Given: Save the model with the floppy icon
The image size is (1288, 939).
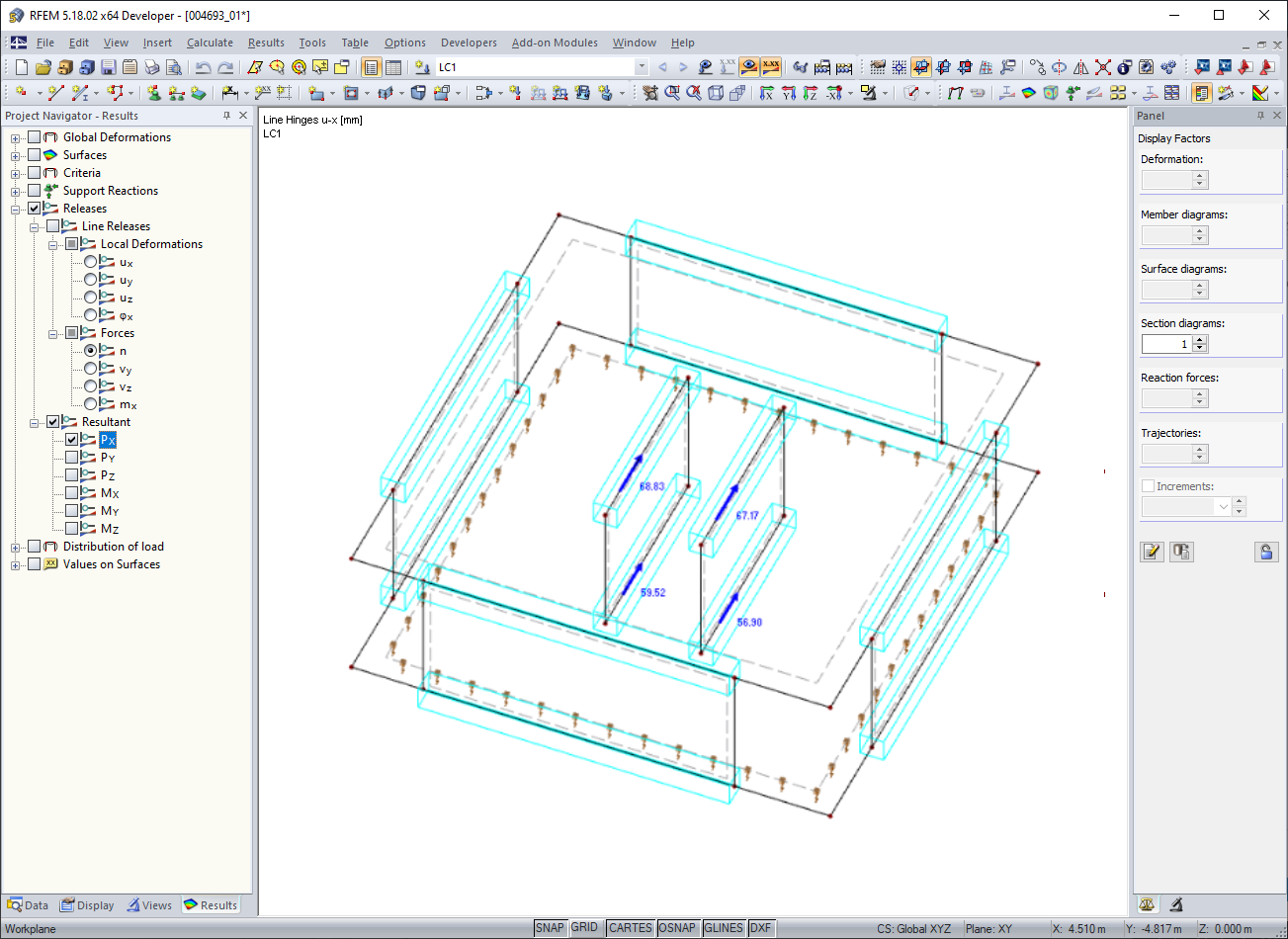Looking at the screenshot, I should tap(108, 67).
